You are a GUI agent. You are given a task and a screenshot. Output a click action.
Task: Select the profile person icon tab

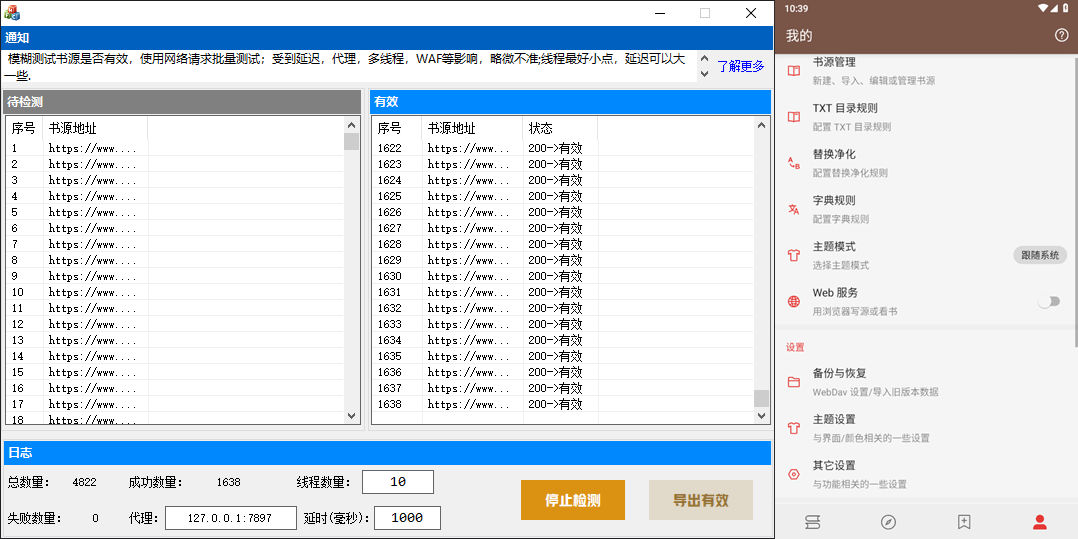coord(1040,521)
